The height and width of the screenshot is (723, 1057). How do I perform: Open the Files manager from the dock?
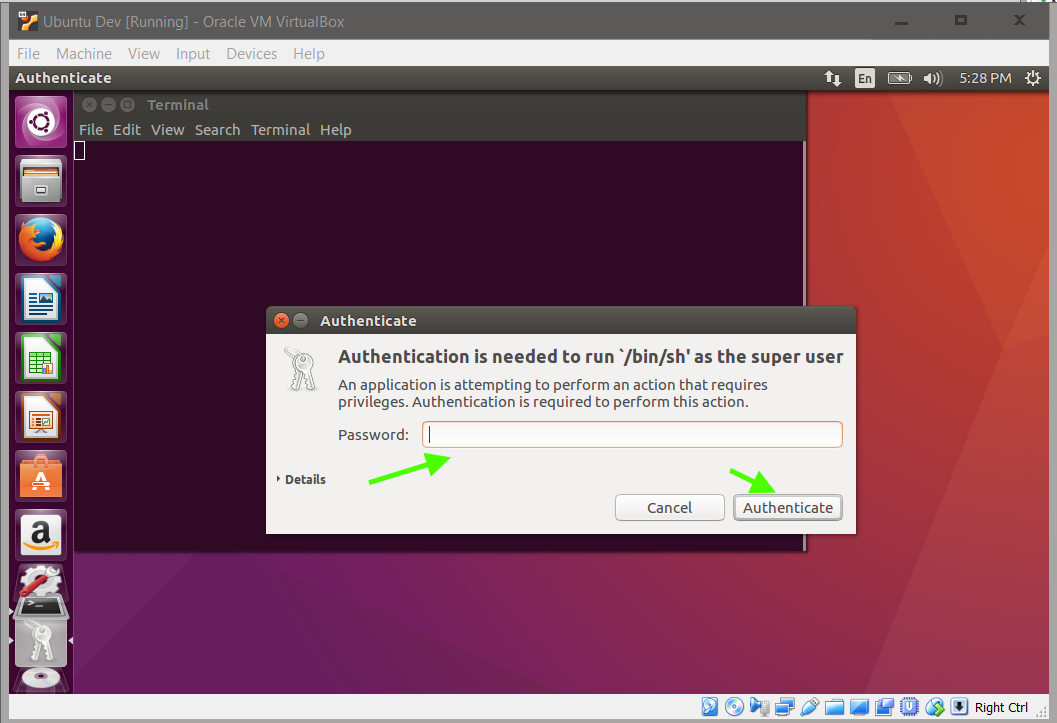tap(41, 181)
